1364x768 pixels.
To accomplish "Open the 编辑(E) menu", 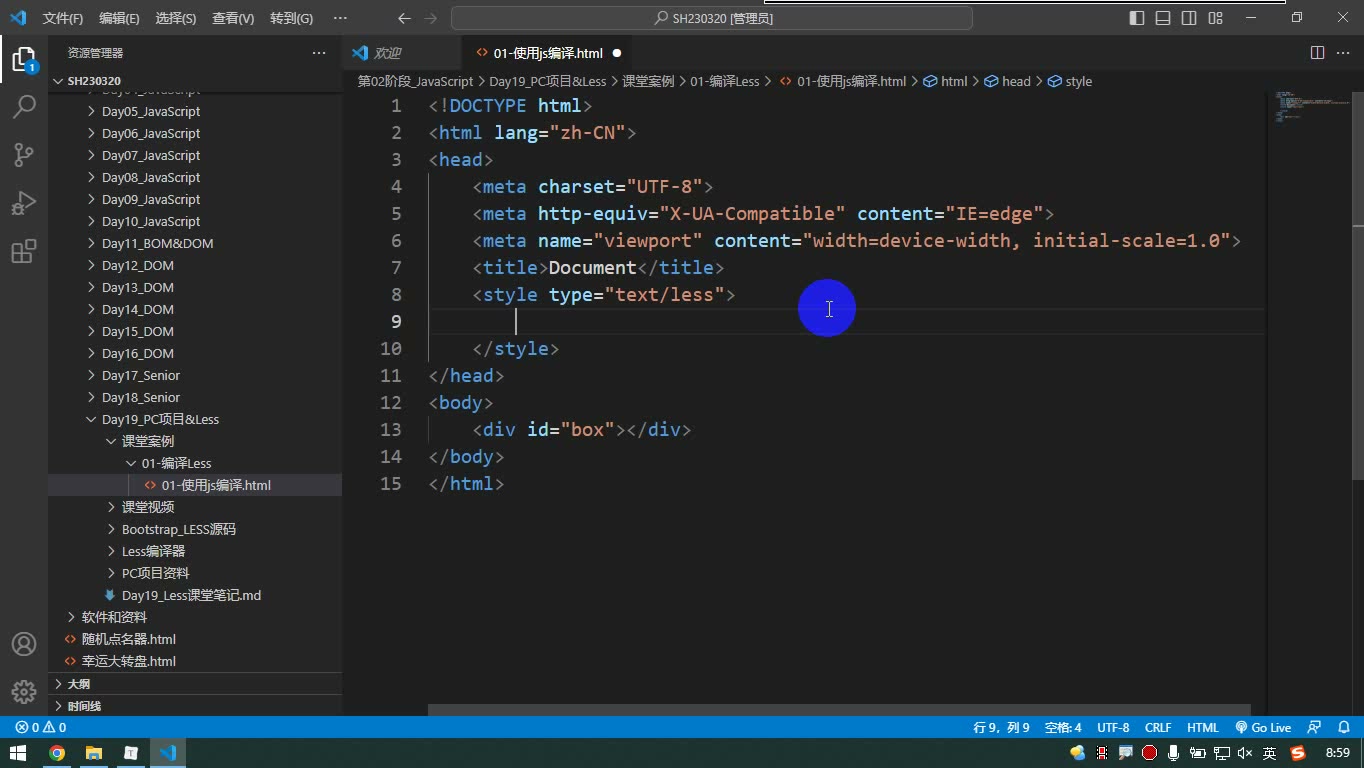I will coord(119,18).
